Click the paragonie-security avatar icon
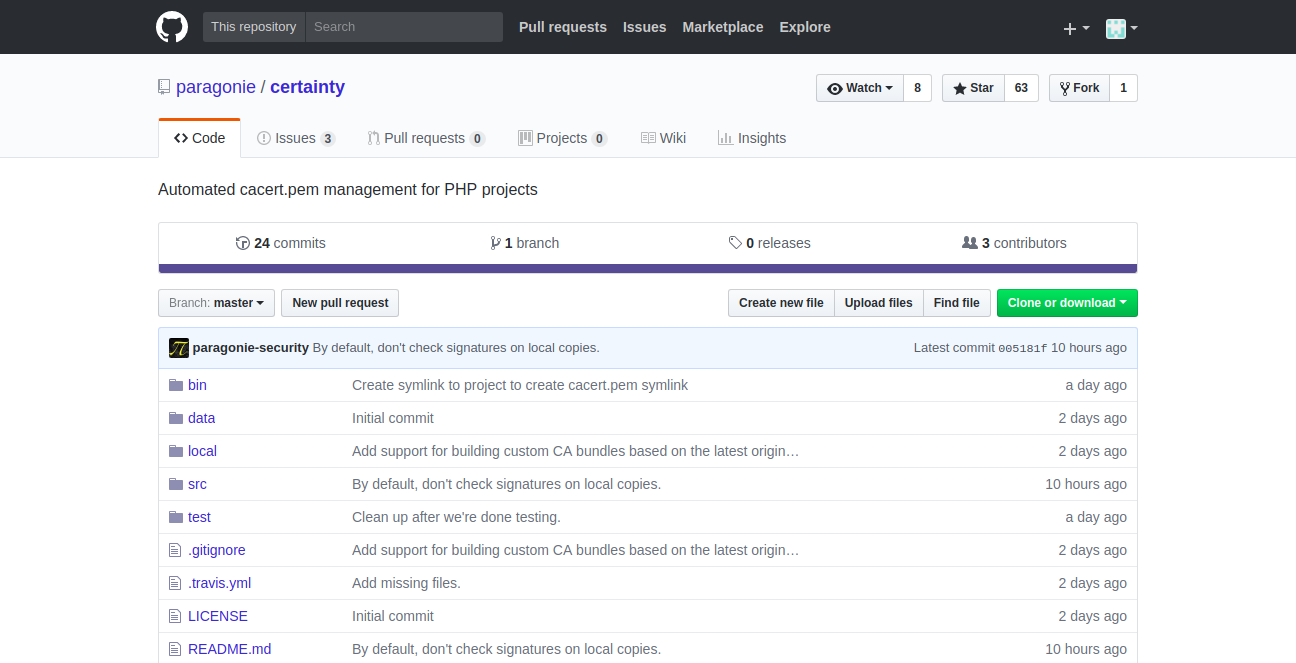Viewport: 1296px width, 663px height. [x=179, y=348]
